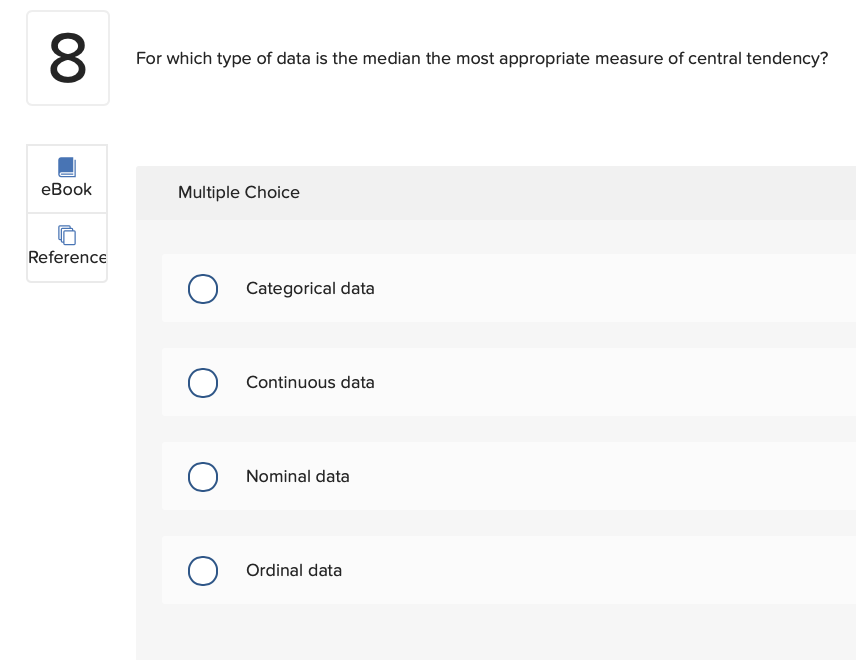Viewport: 856px width, 660px height.
Task: Click the Reference text label
Action: [x=67, y=257]
